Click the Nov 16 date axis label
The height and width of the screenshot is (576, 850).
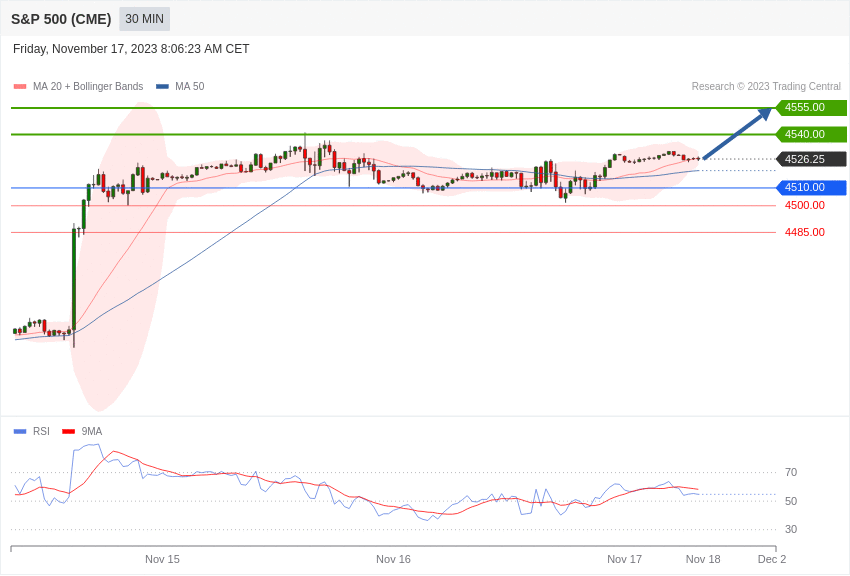394,559
